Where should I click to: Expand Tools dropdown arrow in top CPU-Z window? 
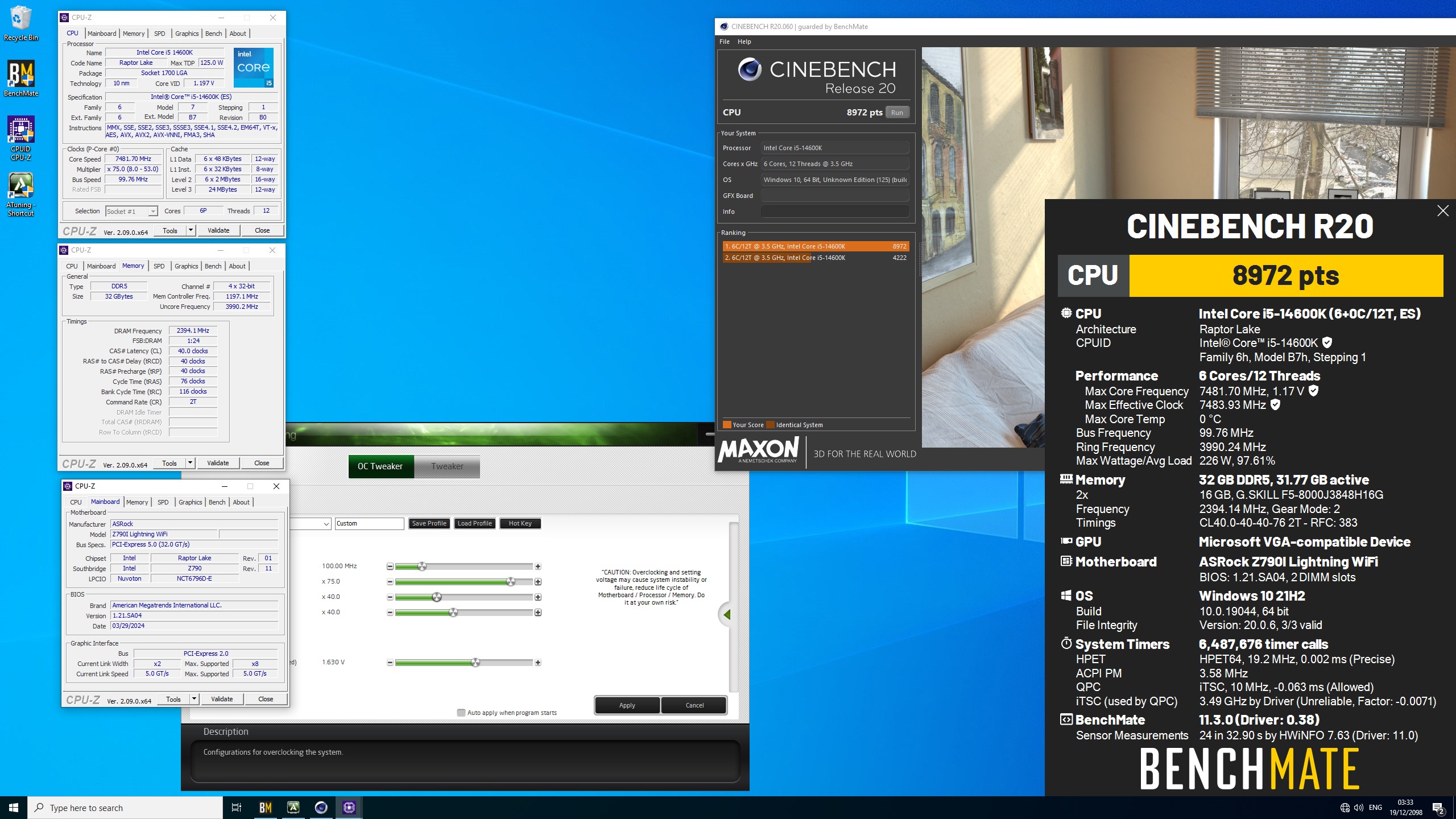[191, 230]
